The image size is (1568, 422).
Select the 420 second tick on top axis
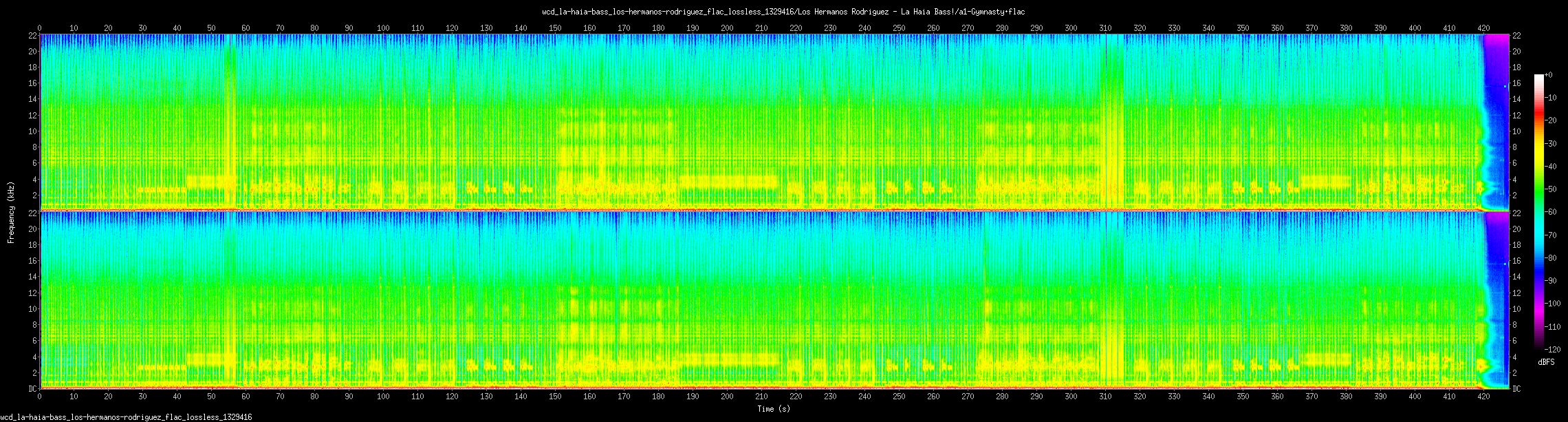(1483, 28)
